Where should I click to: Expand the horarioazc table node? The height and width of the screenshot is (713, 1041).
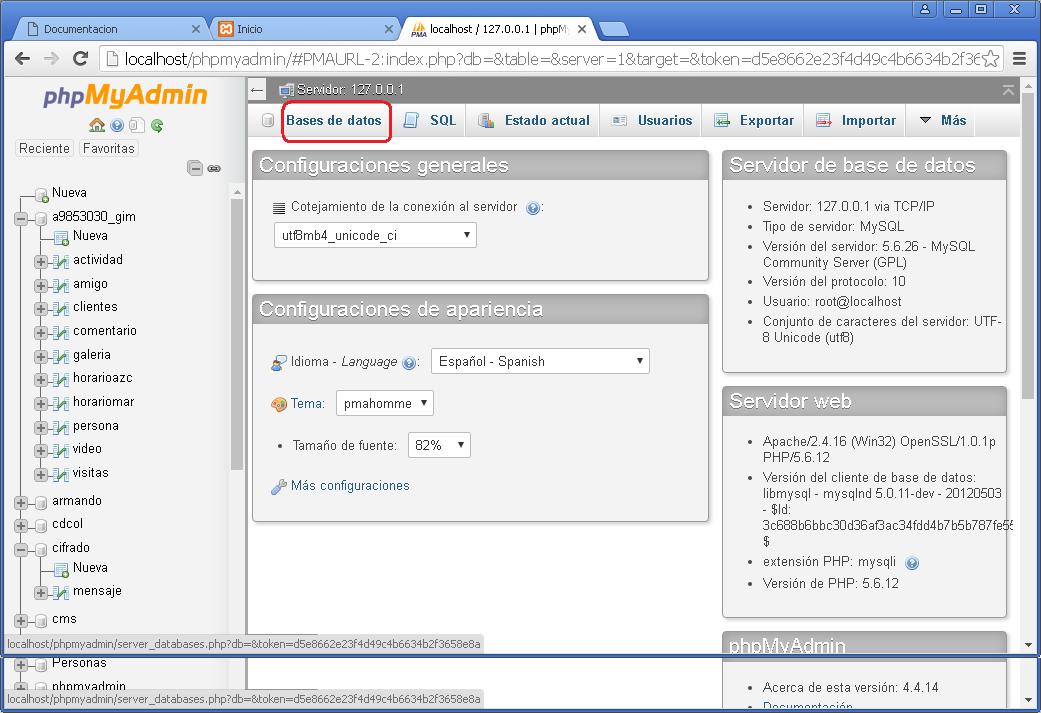41,380
